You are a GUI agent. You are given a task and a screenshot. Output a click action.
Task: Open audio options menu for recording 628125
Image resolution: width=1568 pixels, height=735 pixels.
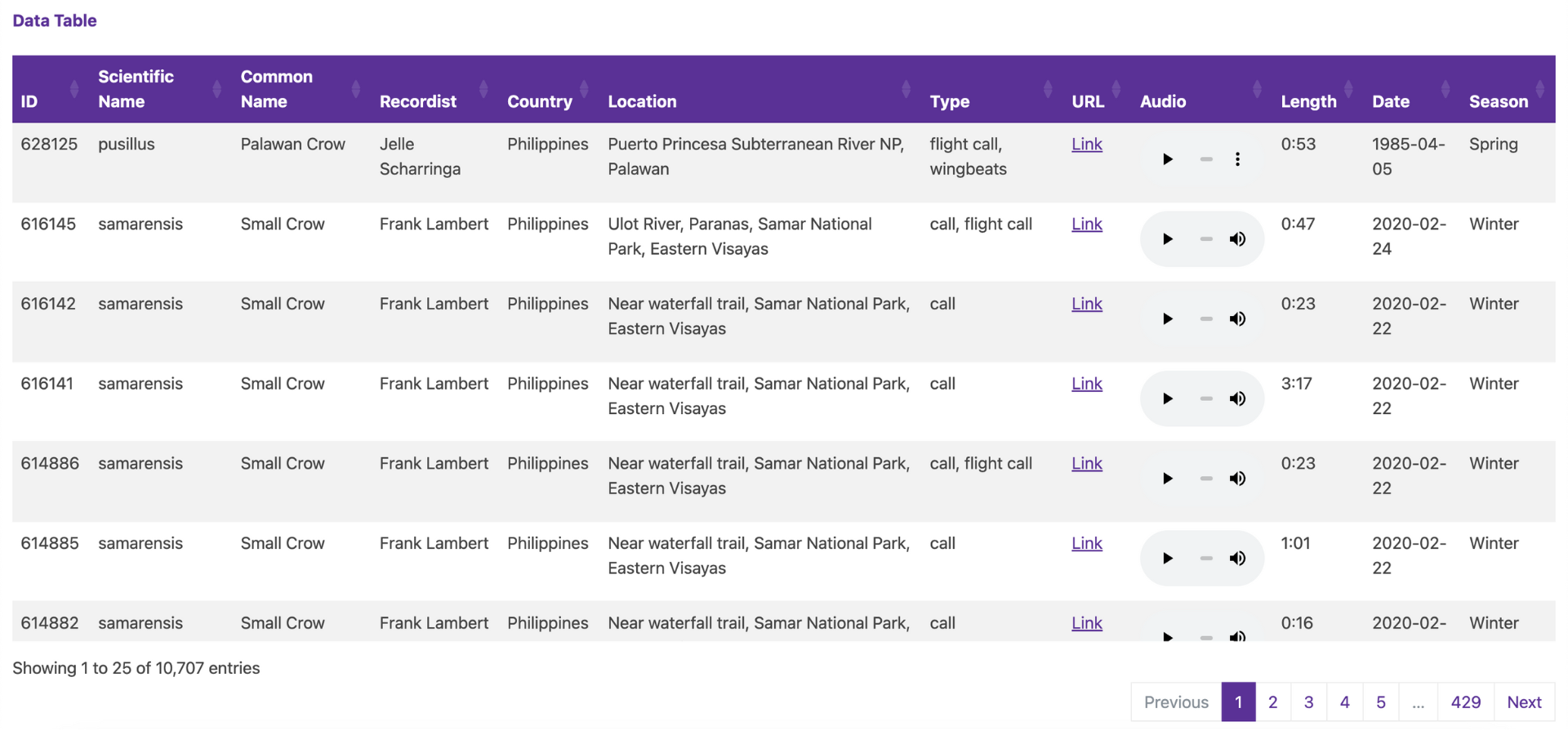[x=1237, y=159]
